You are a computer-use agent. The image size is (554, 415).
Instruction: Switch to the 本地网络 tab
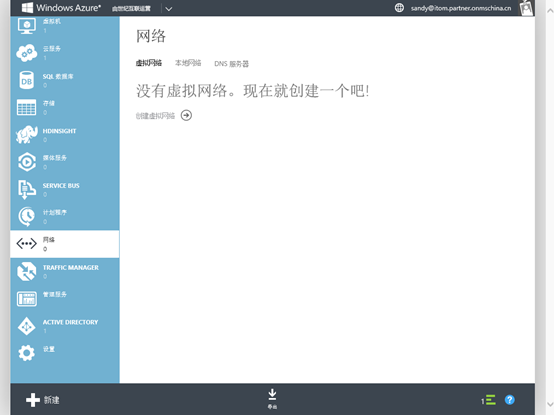point(188,63)
